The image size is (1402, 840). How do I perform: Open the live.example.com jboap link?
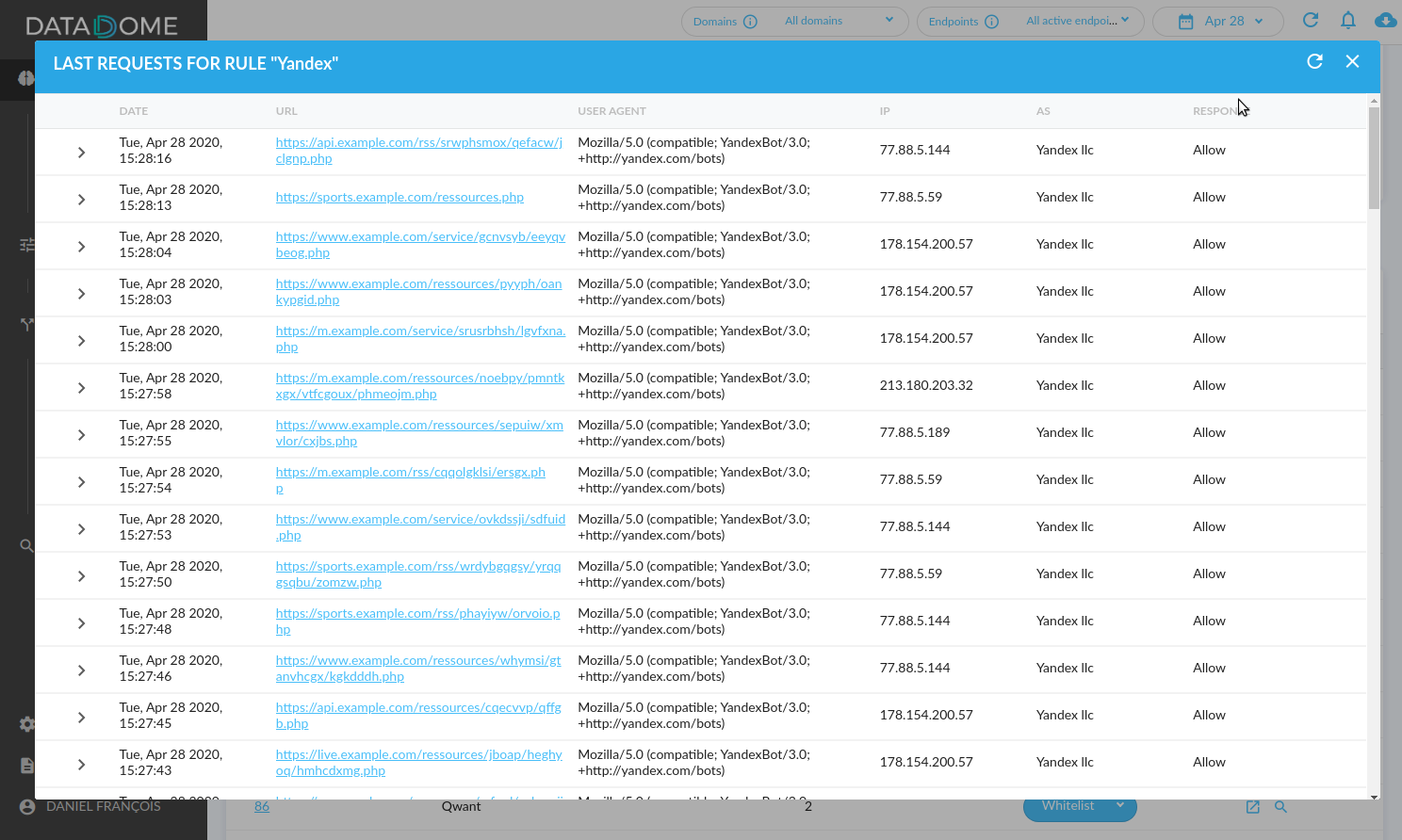(x=419, y=763)
